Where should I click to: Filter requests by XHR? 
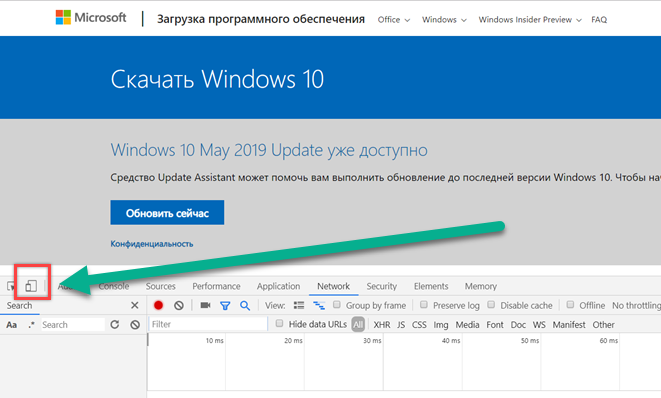tap(382, 325)
